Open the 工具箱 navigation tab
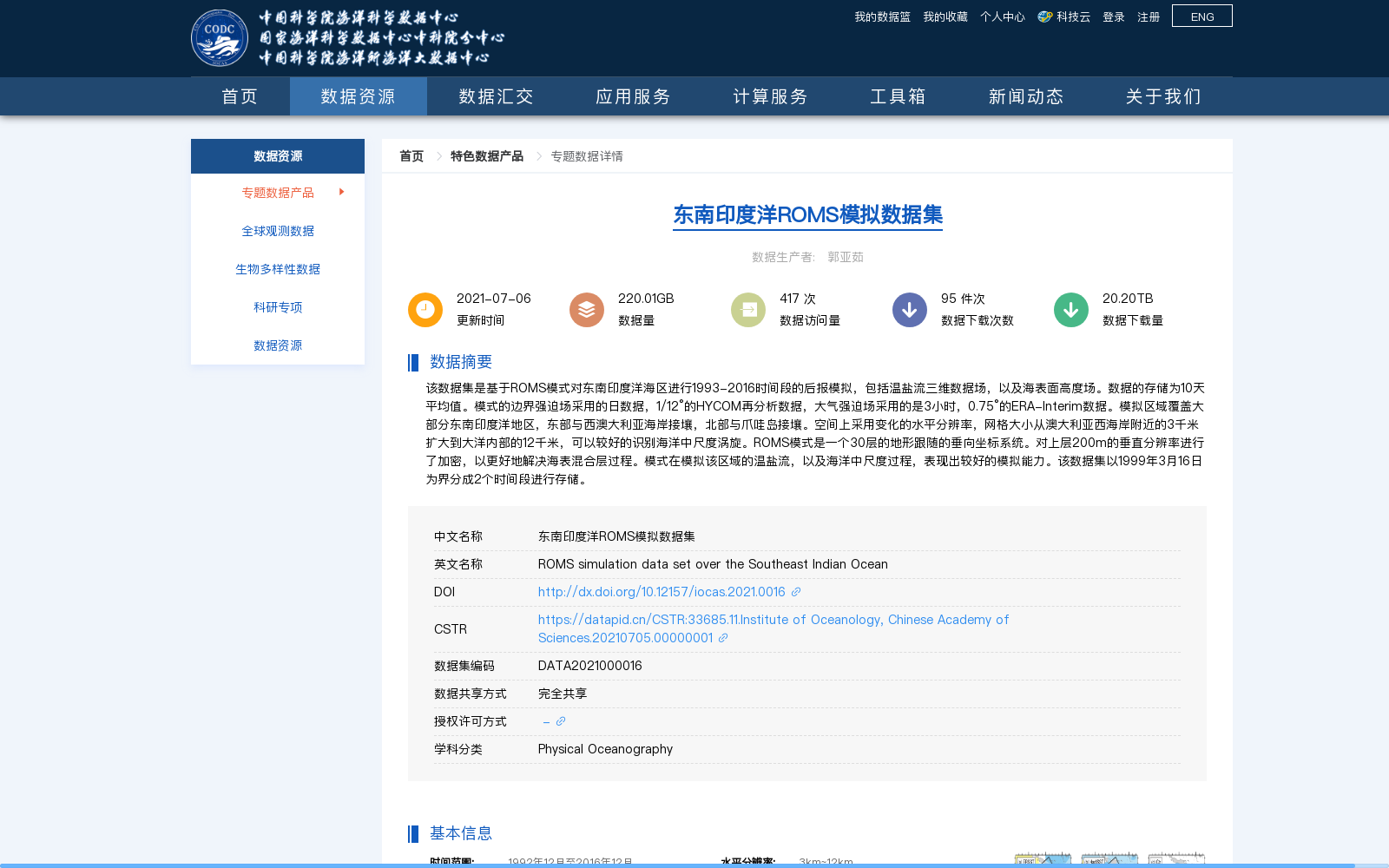The width and height of the screenshot is (1389, 868). coord(898,96)
